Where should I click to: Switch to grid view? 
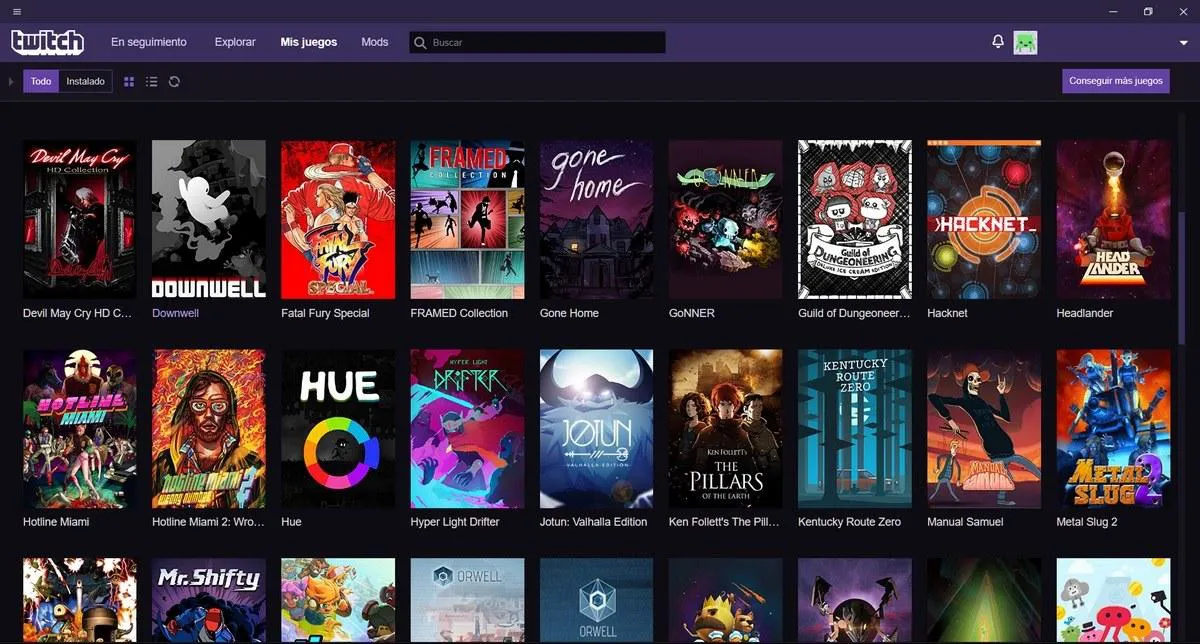(129, 81)
